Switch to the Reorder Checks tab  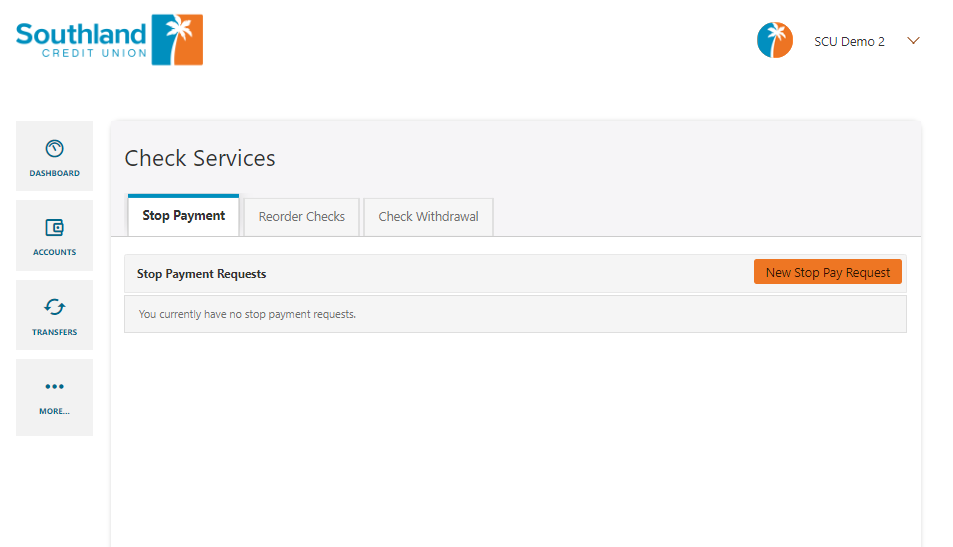[301, 216]
